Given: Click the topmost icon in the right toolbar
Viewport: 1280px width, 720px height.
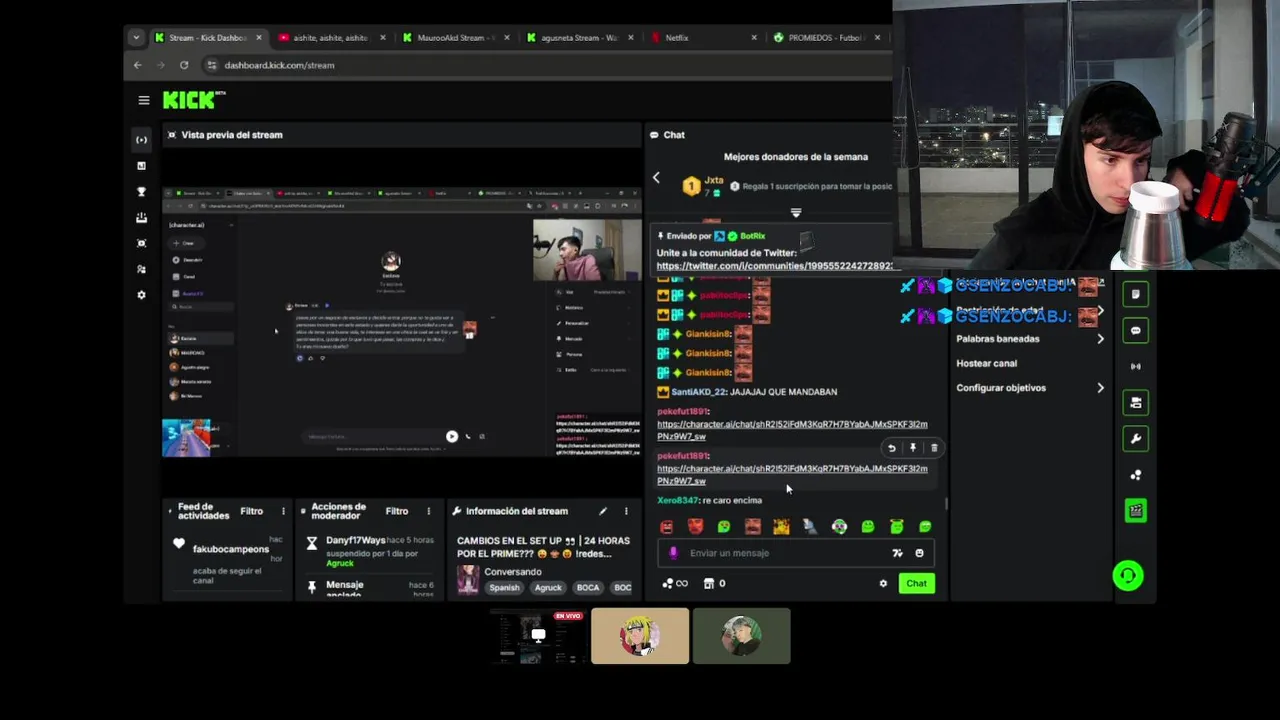Looking at the screenshot, I should 1135,295.
